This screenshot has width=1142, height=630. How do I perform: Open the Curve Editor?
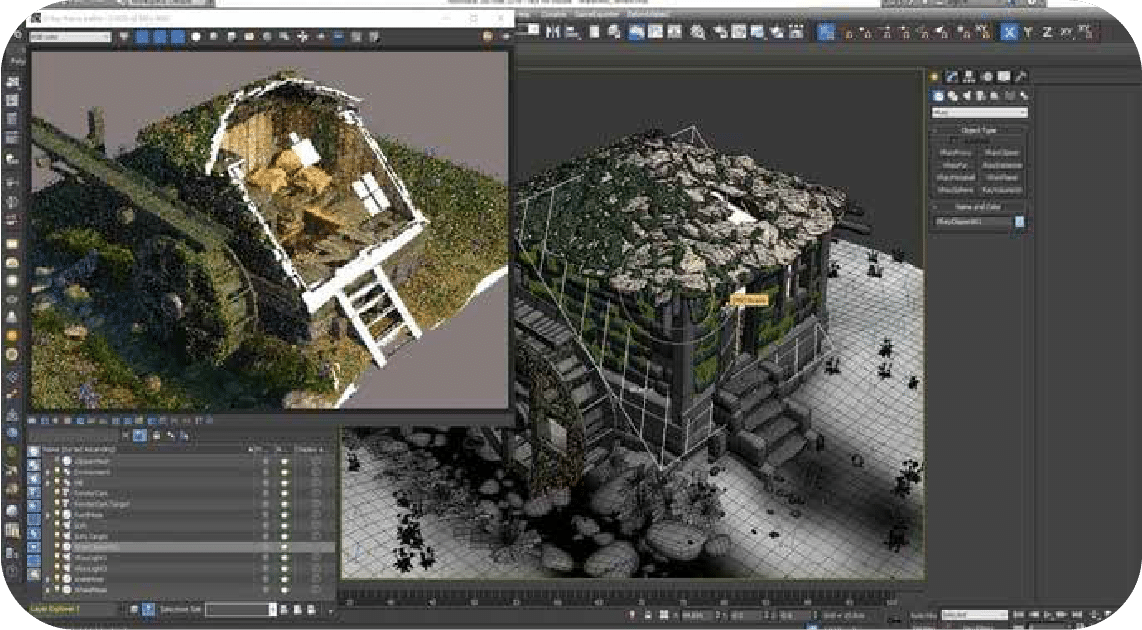(x=655, y=32)
